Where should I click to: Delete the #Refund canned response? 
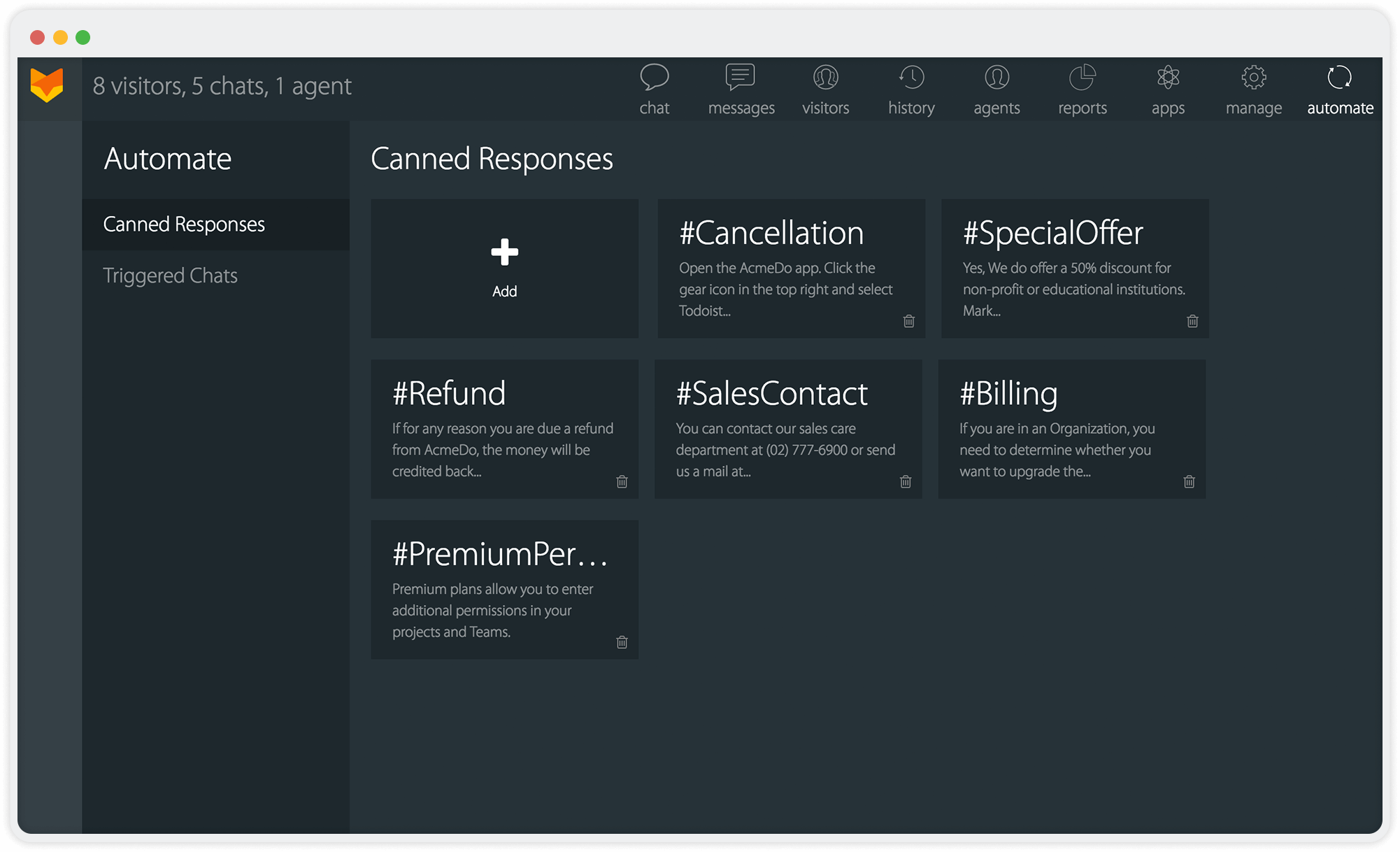point(622,481)
